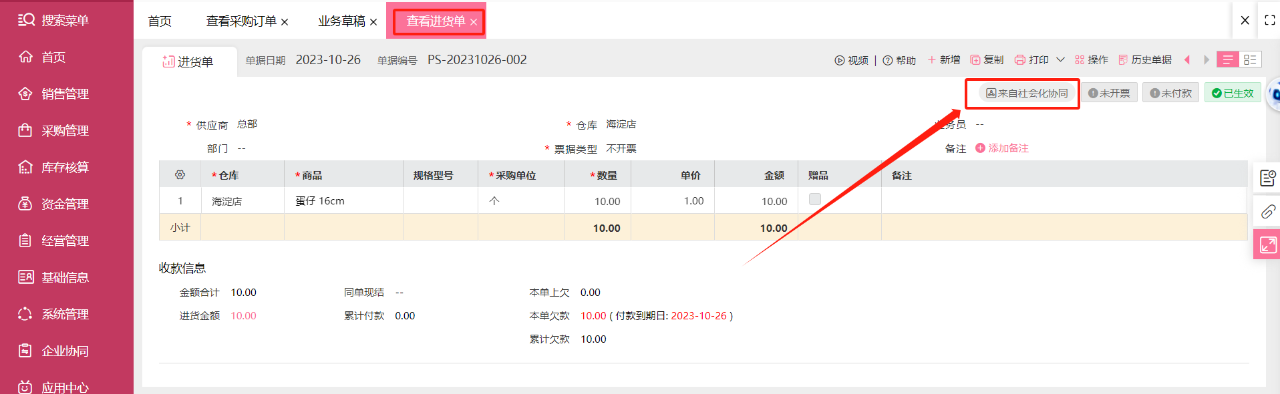Open 系统管理 in the sidebar
1280x394 pixels.
click(x=66, y=314)
